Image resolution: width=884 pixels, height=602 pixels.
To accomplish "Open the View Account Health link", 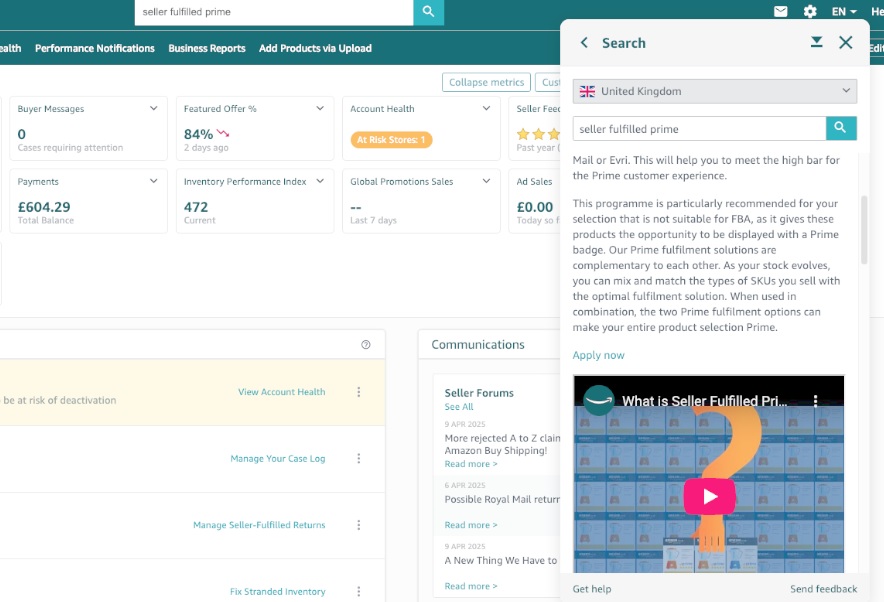I will pos(281,392).
